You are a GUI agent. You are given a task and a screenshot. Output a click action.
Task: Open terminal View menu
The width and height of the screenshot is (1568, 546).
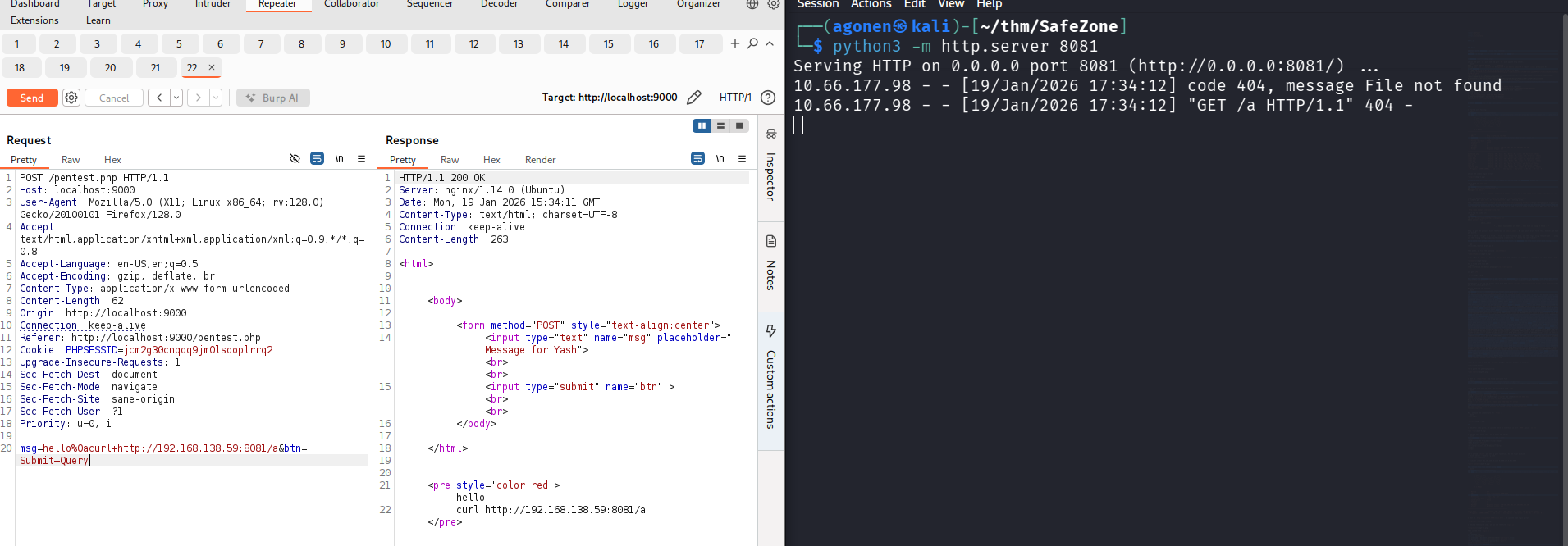pos(950,4)
